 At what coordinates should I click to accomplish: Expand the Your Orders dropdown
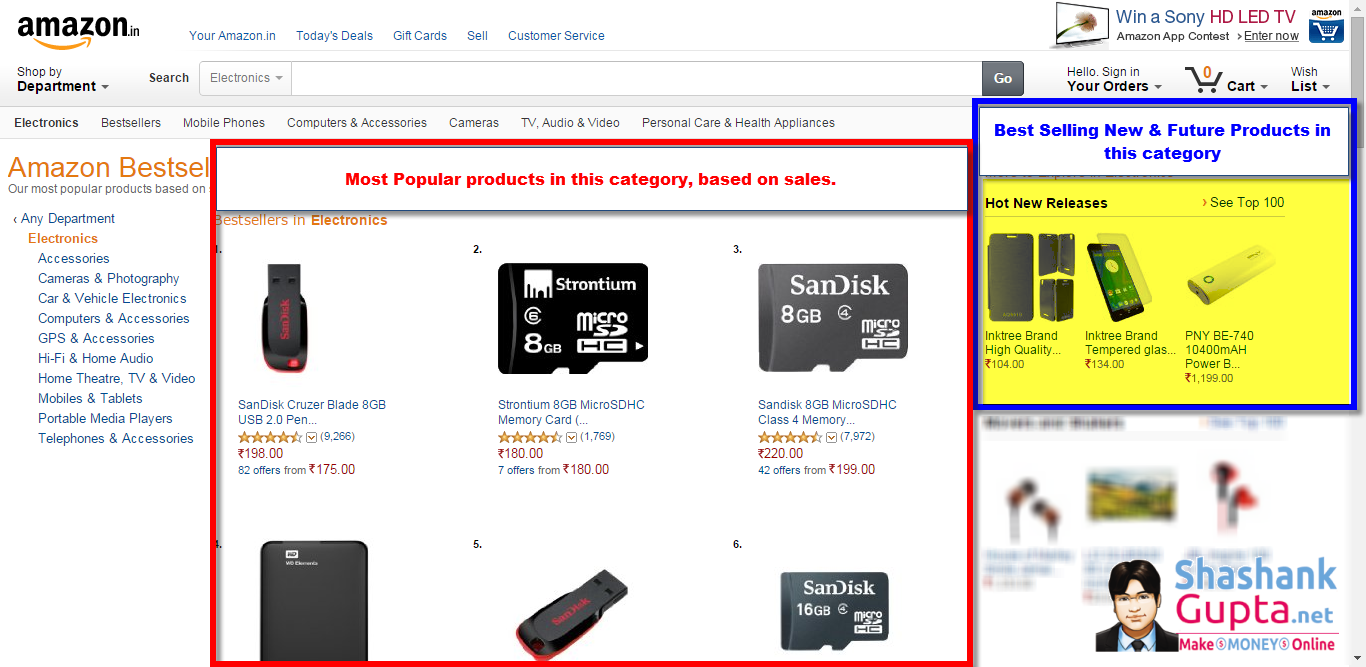(1114, 79)
